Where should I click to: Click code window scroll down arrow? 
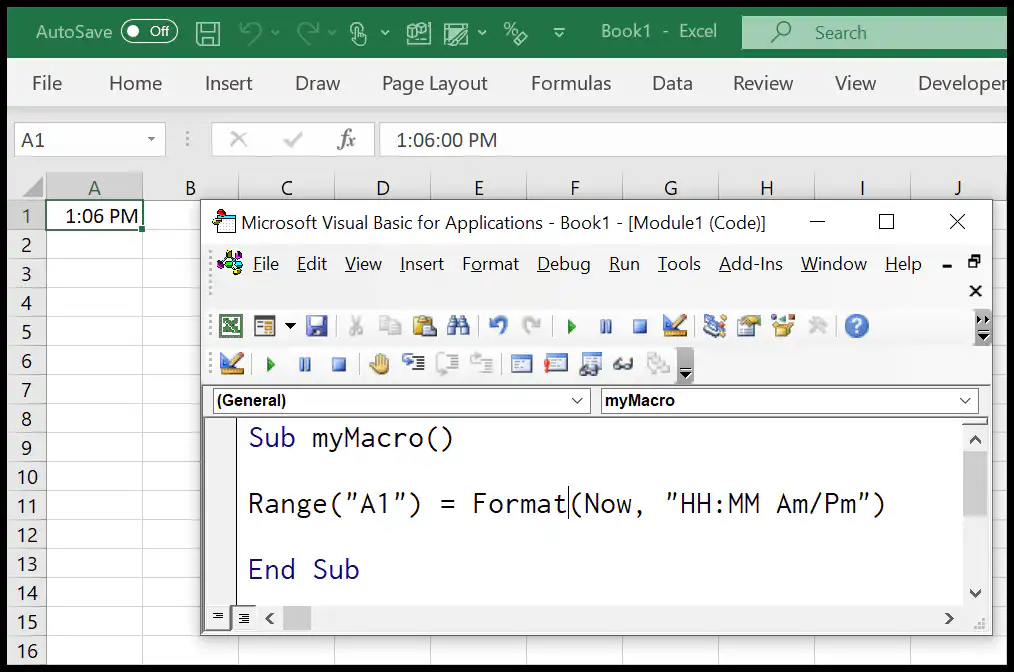[x=975, y=593]
